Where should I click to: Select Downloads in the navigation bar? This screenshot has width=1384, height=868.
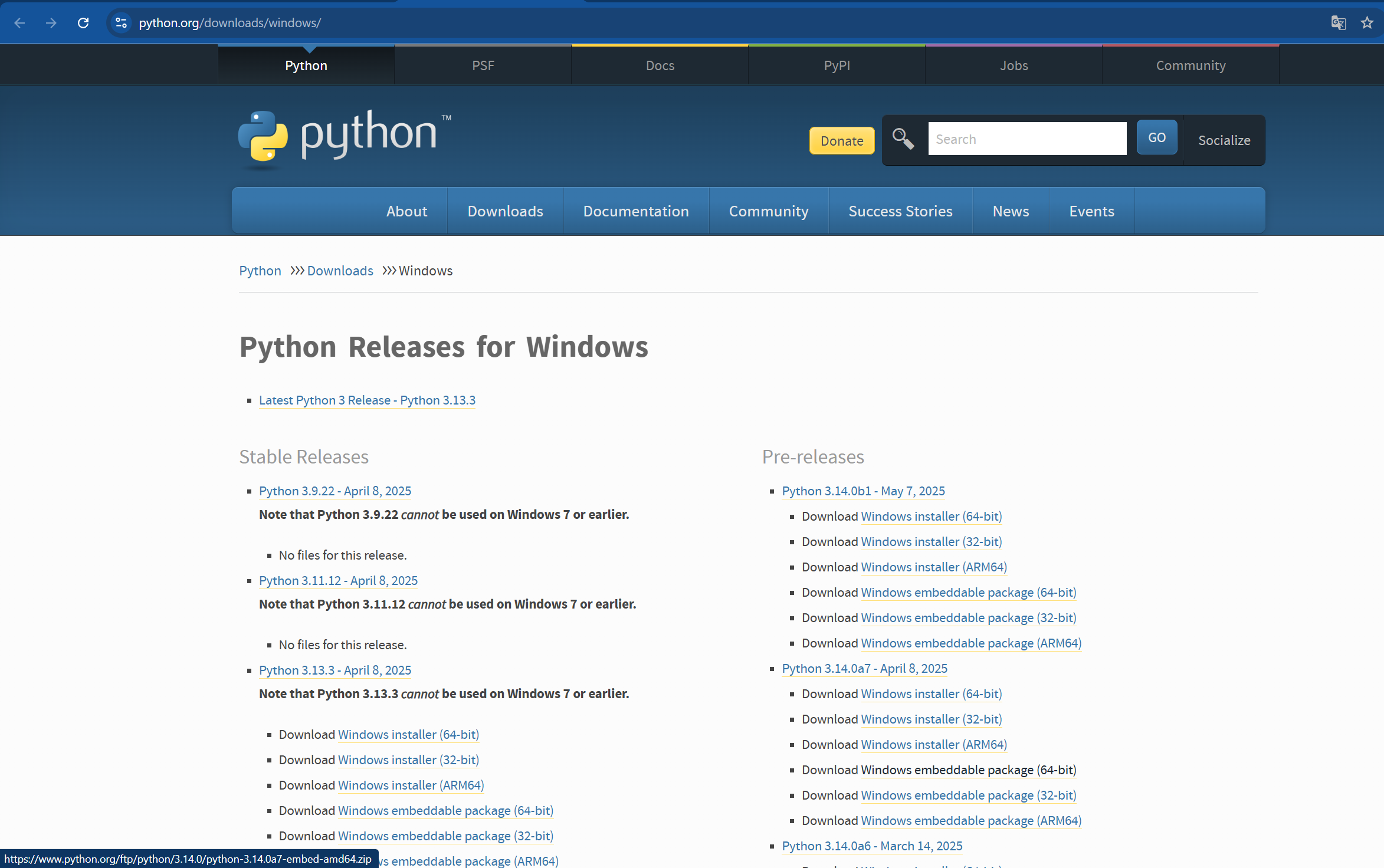click(505, 211)
